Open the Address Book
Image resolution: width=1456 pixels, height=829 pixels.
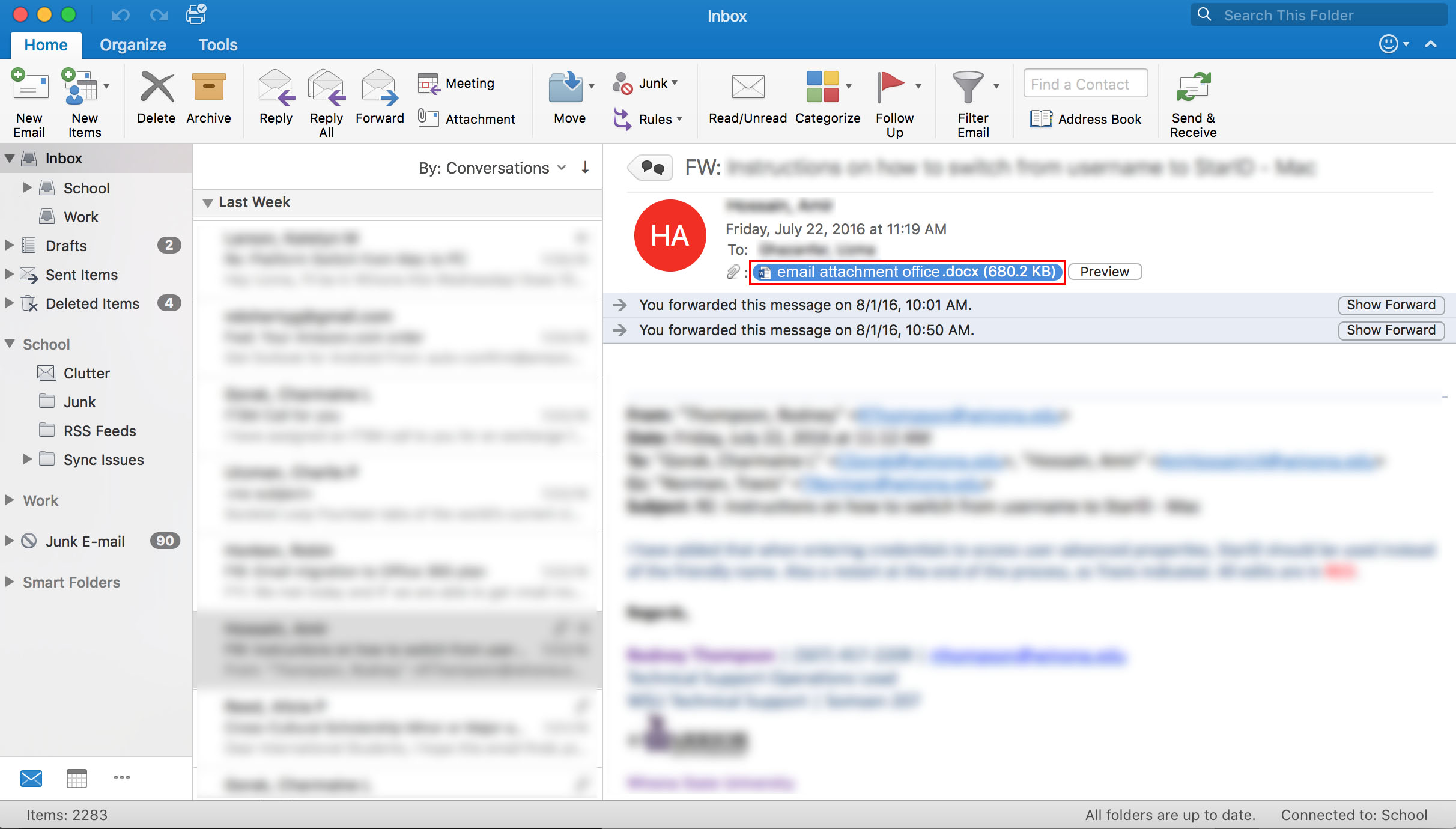[x=1085, y=119]
